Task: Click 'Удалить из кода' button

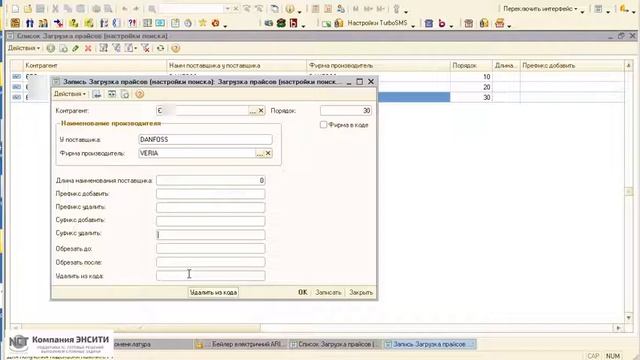Action: click(x=213, y=292)
